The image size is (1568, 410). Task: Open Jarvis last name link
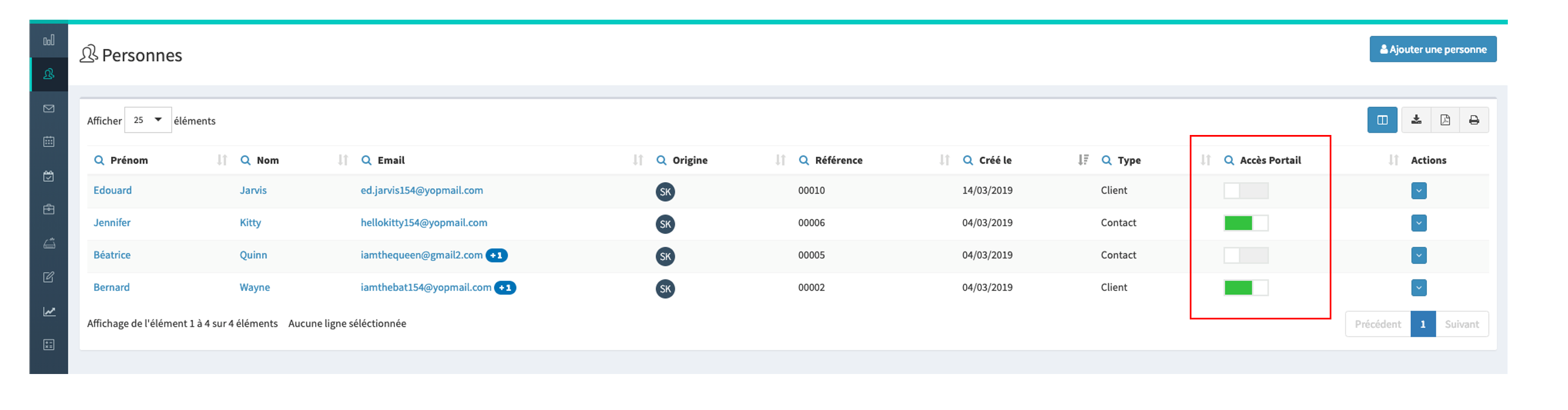click(x=253, y=190)
